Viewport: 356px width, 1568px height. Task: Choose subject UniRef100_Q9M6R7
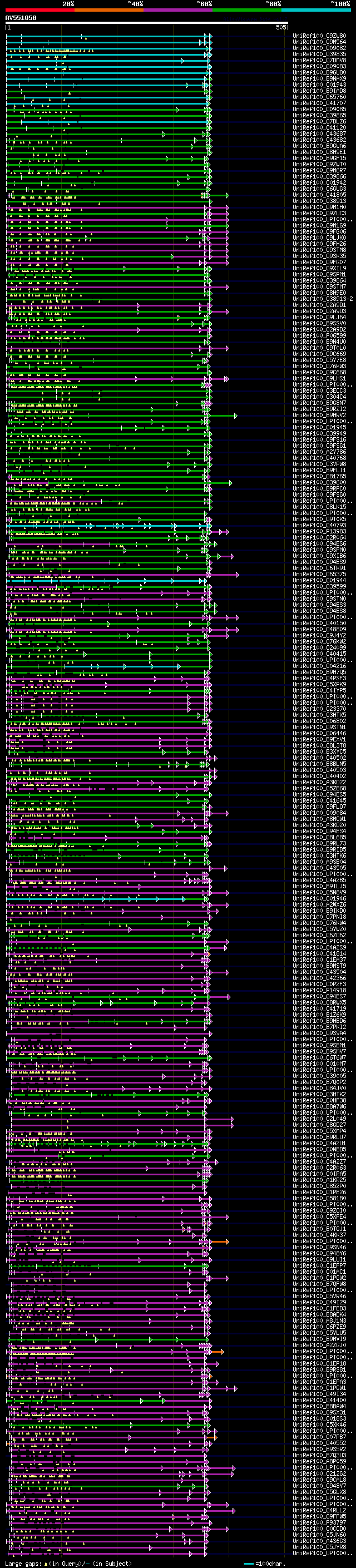coord(319,170)
